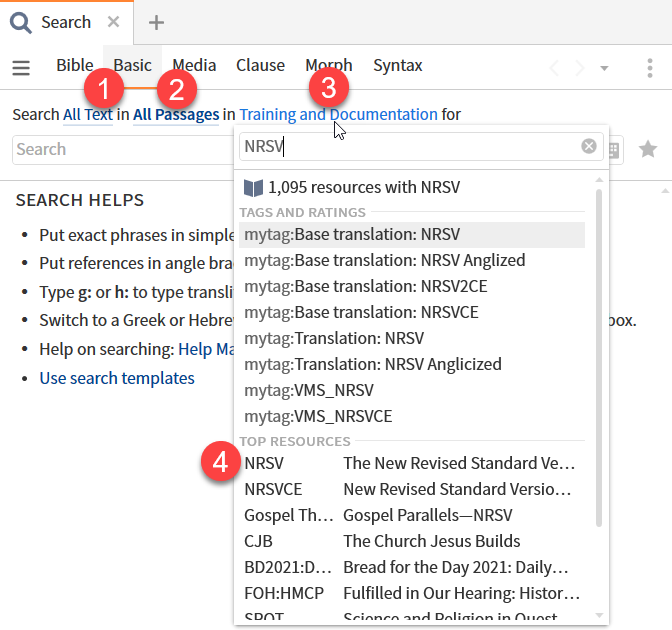The height and width of the screenshot is (630, 672).
Task: Switch to the Syntax search tab
Action: click(x=397, y=65)
